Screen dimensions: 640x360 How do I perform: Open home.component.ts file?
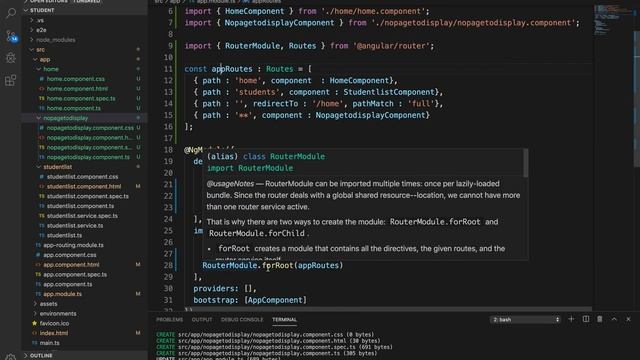coord(73,108)
